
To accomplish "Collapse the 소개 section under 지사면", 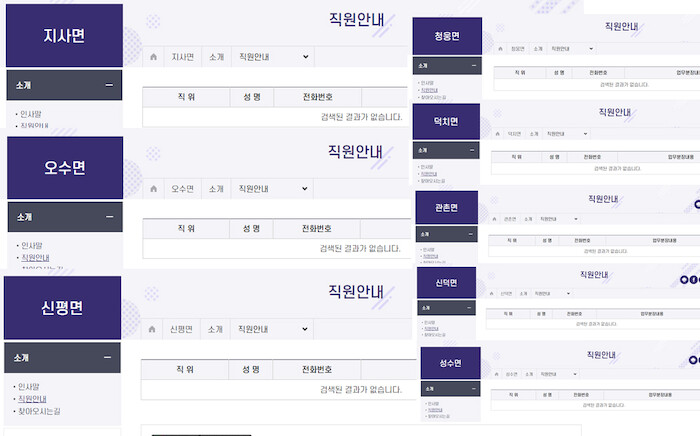I will coord(108,85).
